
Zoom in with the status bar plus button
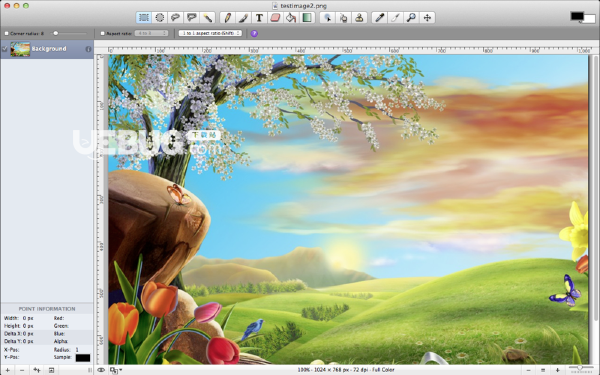pos(557,370)
